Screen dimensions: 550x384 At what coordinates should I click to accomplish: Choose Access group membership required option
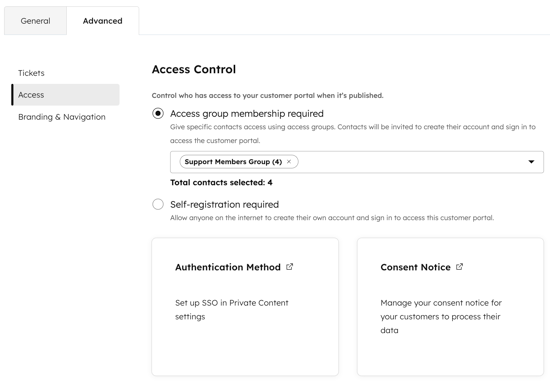(158, 114)
